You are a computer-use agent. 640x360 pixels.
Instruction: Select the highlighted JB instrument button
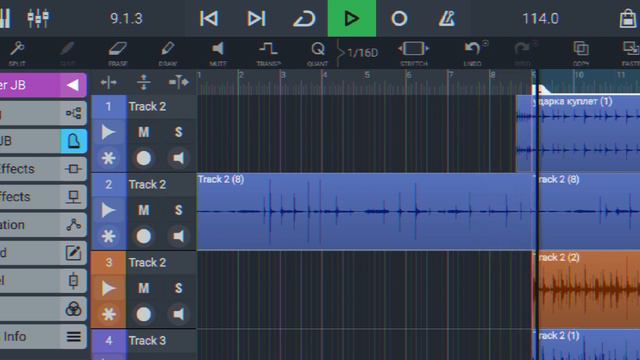[x=73, y=141]
